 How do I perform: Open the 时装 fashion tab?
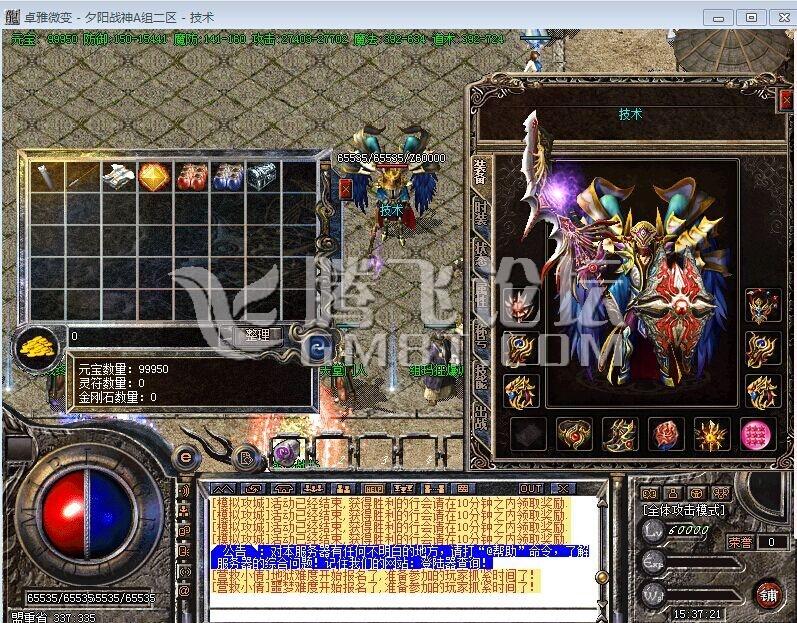(481, 214)
